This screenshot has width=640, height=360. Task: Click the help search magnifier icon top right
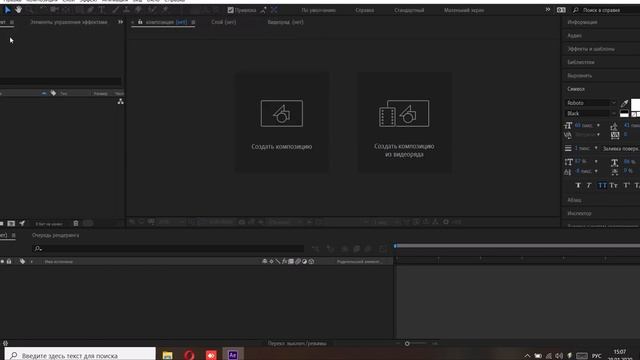(576, 10)
